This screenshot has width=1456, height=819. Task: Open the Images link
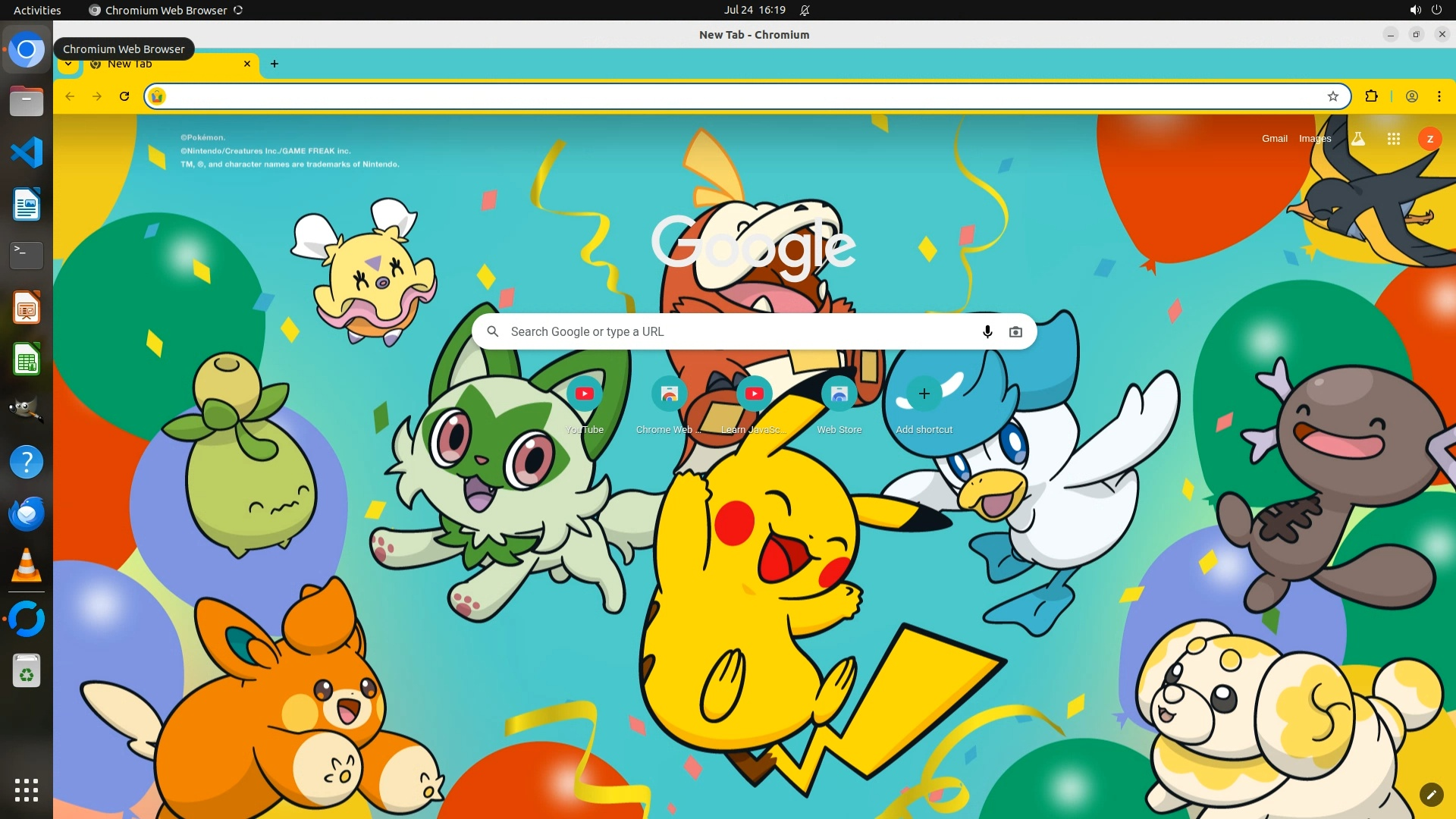1314,139
